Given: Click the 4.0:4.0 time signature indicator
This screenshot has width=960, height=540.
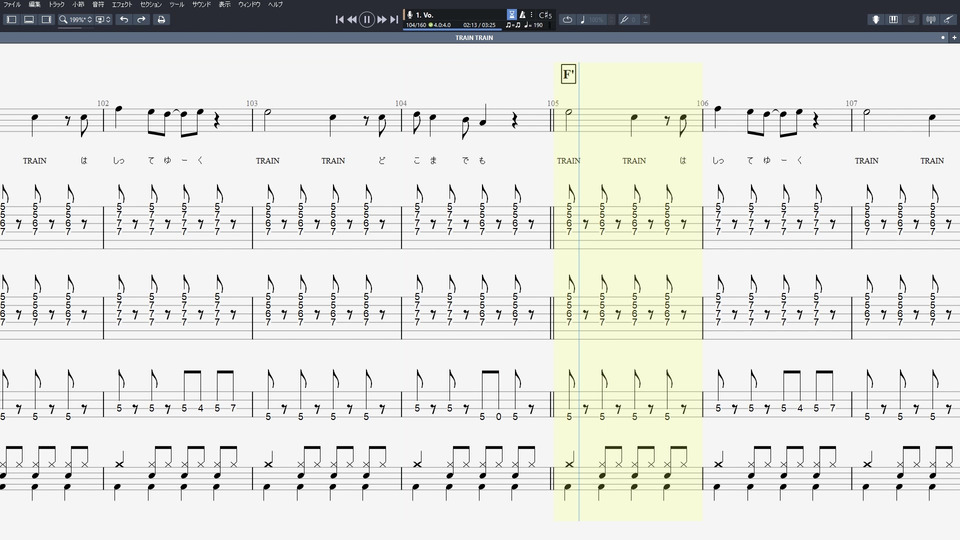Looking at the screenshot, I should pos(440,25).
